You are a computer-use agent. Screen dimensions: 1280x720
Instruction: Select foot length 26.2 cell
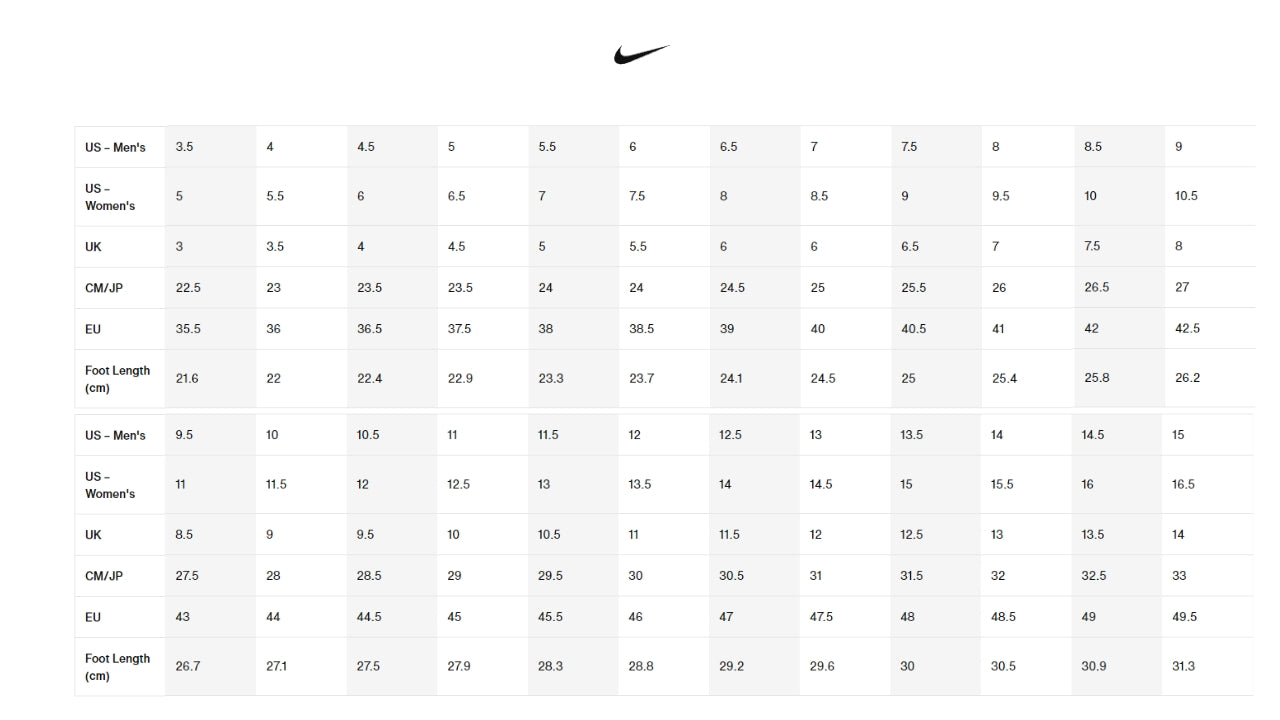click(1187, 379)
